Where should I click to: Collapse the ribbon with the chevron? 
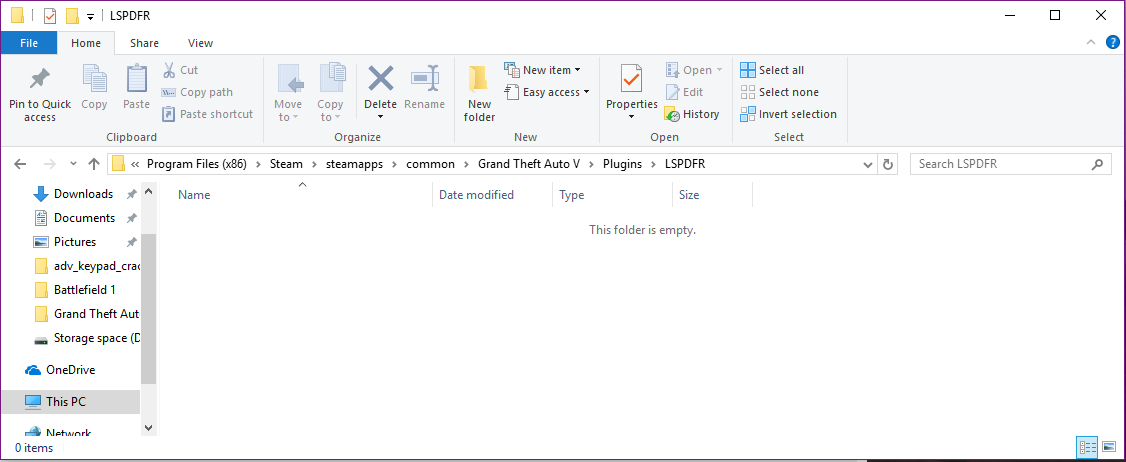[1092, 42]
